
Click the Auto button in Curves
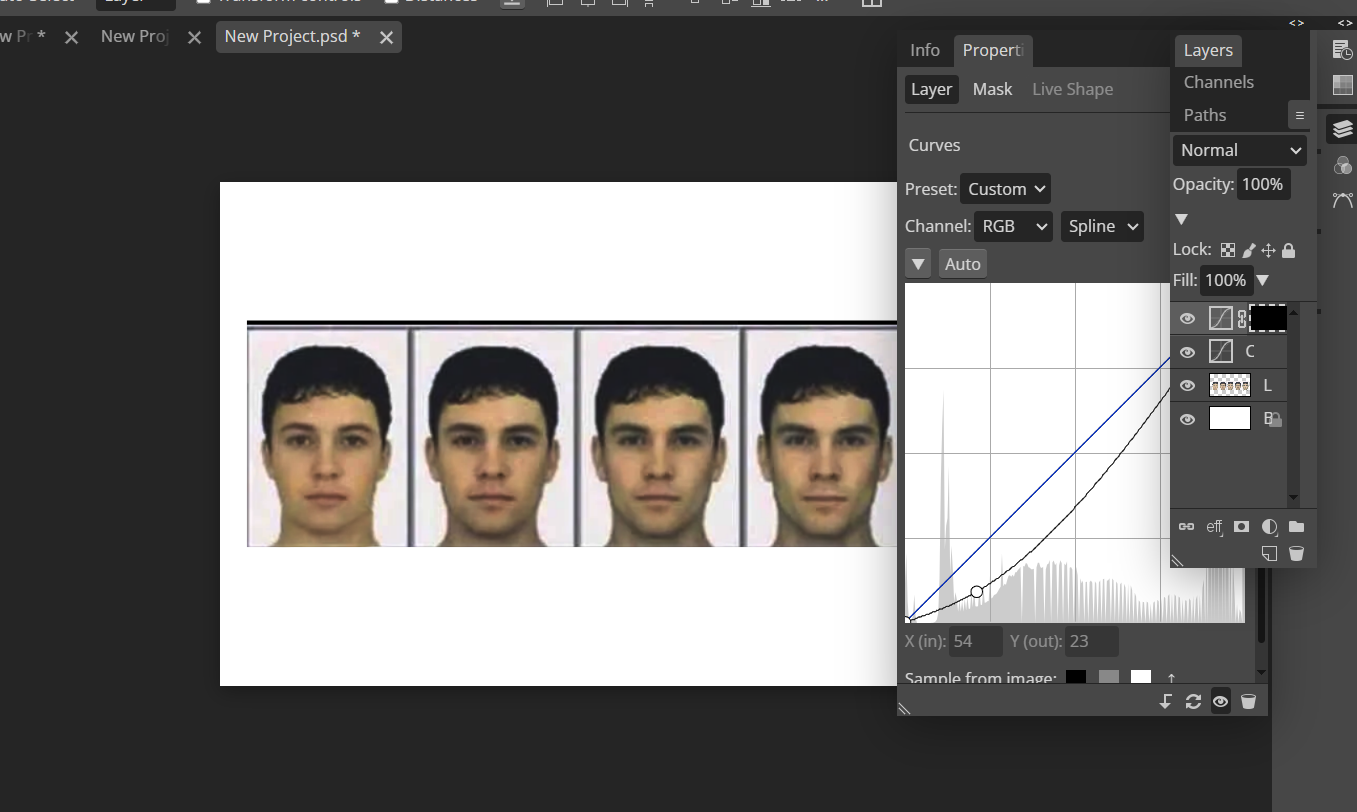(x=962, y=264)
